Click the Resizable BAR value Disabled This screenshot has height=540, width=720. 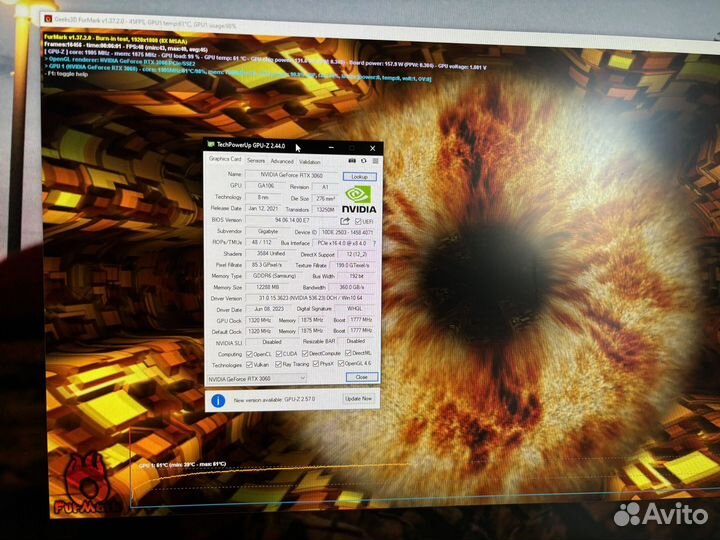pos(356,341)
